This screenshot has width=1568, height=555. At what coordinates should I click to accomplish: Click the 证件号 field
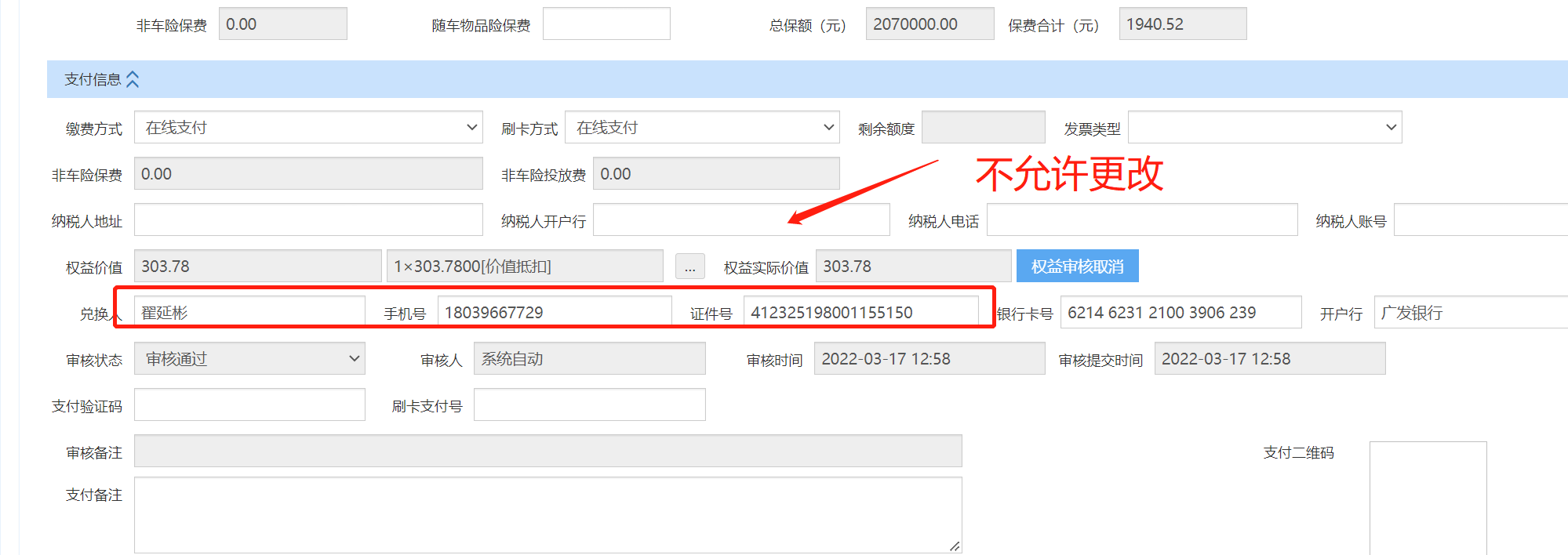pos(860,312)
